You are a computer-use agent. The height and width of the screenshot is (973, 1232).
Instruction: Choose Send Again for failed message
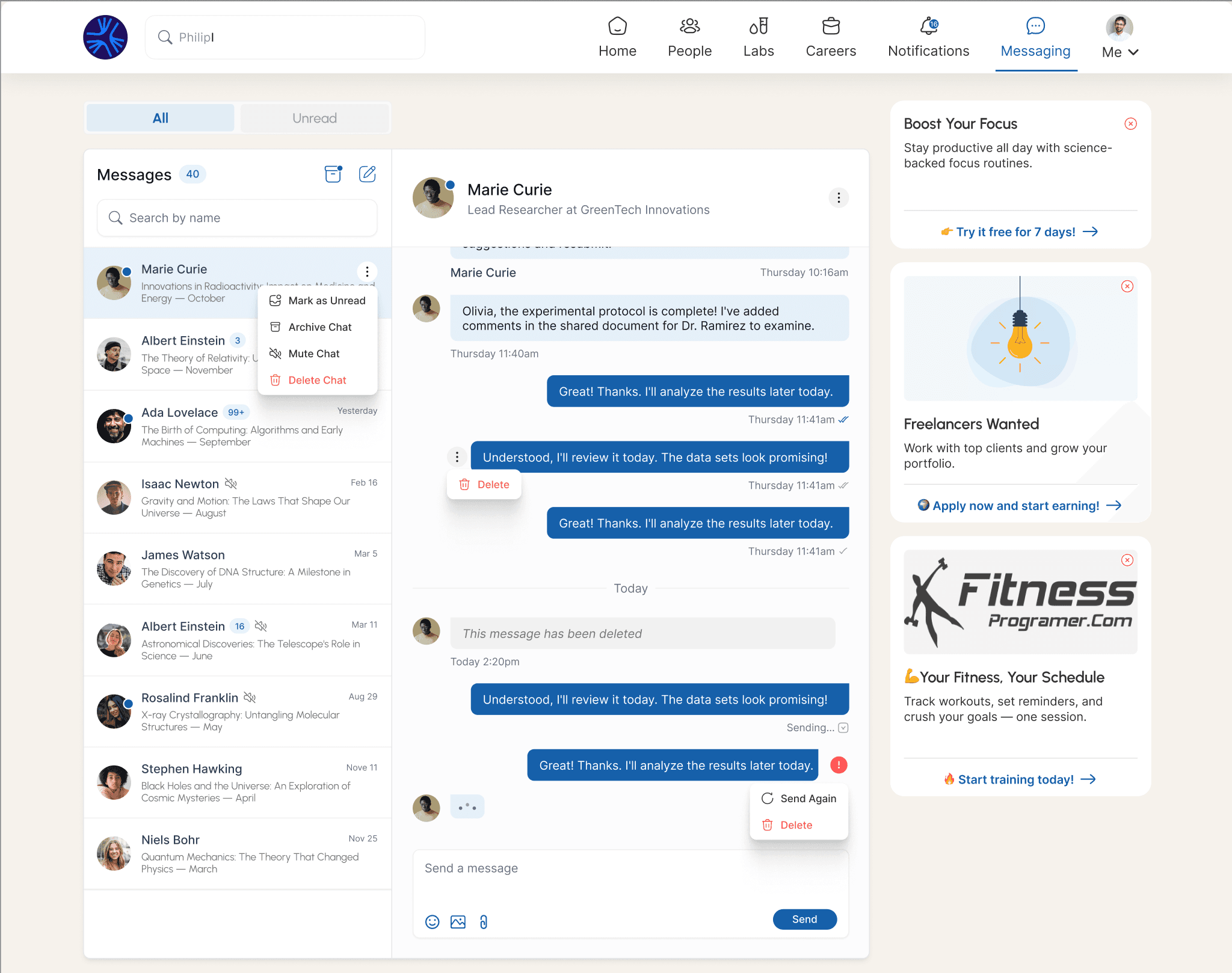tap(799, 799)
